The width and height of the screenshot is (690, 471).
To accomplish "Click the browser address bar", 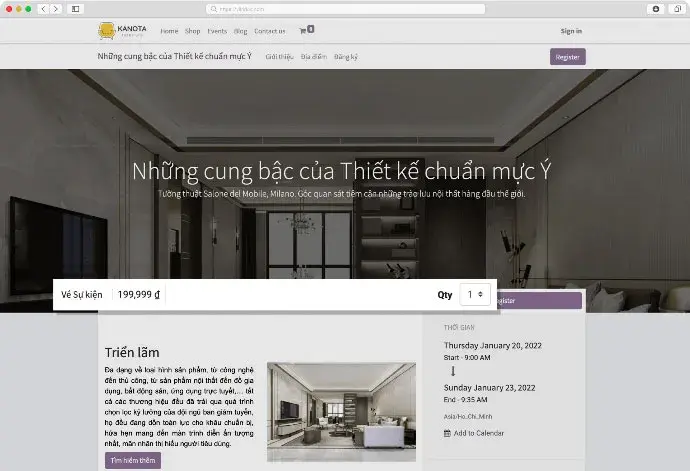I will tap(345, 8).
